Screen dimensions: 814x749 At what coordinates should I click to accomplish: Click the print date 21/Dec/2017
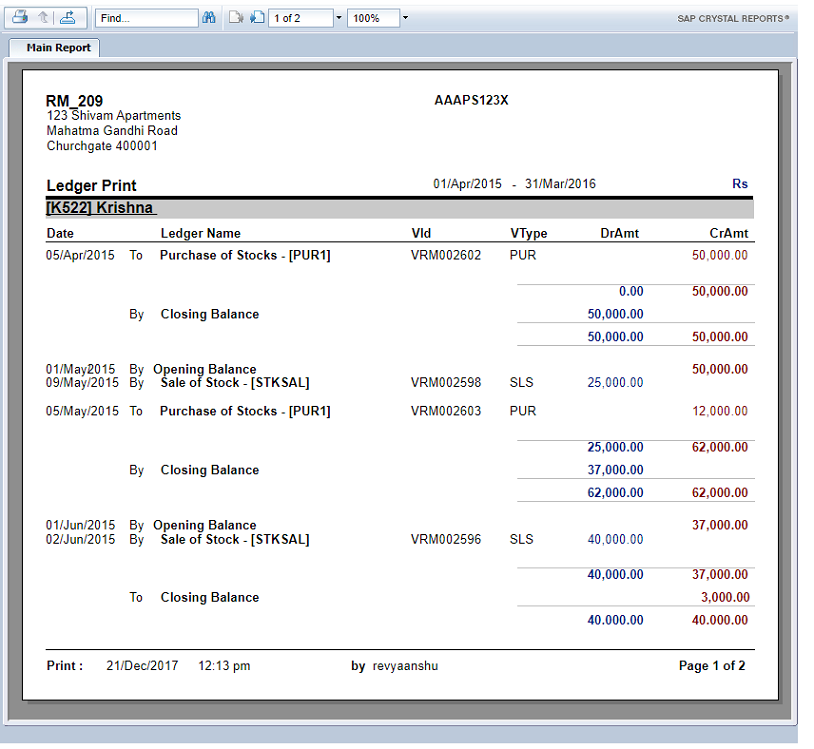[x=142, y=665]
